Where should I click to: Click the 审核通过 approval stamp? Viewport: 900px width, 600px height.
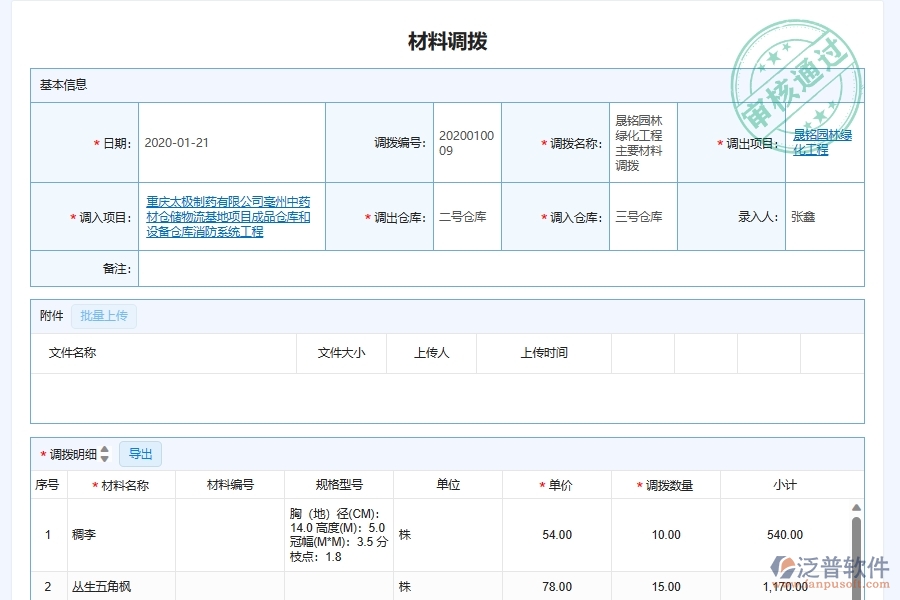[795, 73]
